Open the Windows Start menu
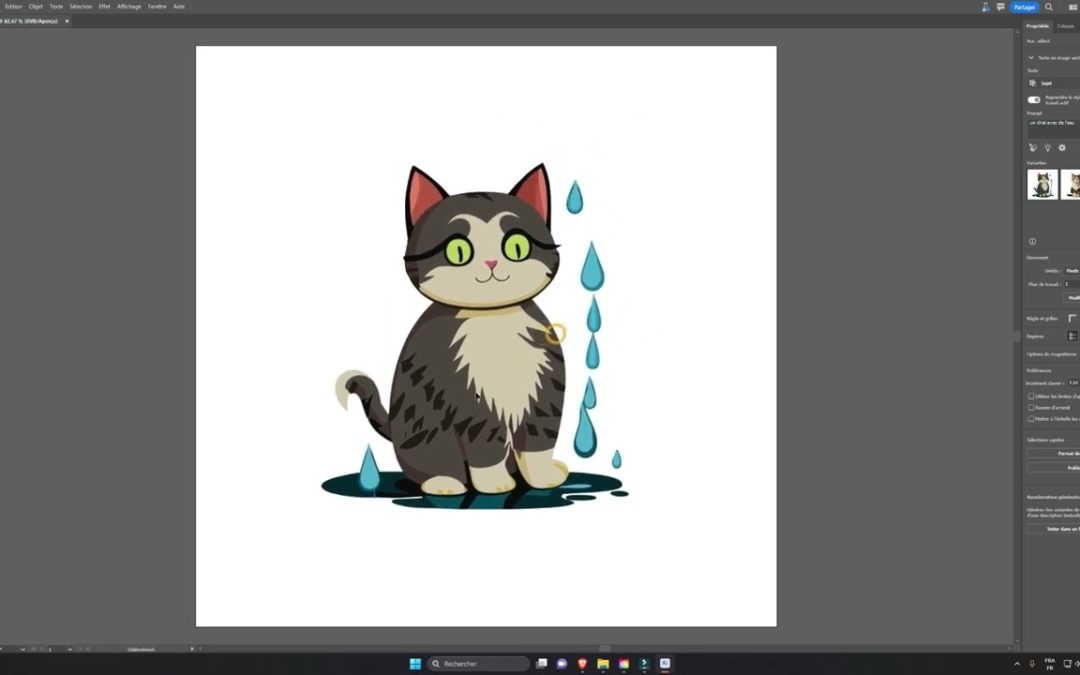 (415, 664)
